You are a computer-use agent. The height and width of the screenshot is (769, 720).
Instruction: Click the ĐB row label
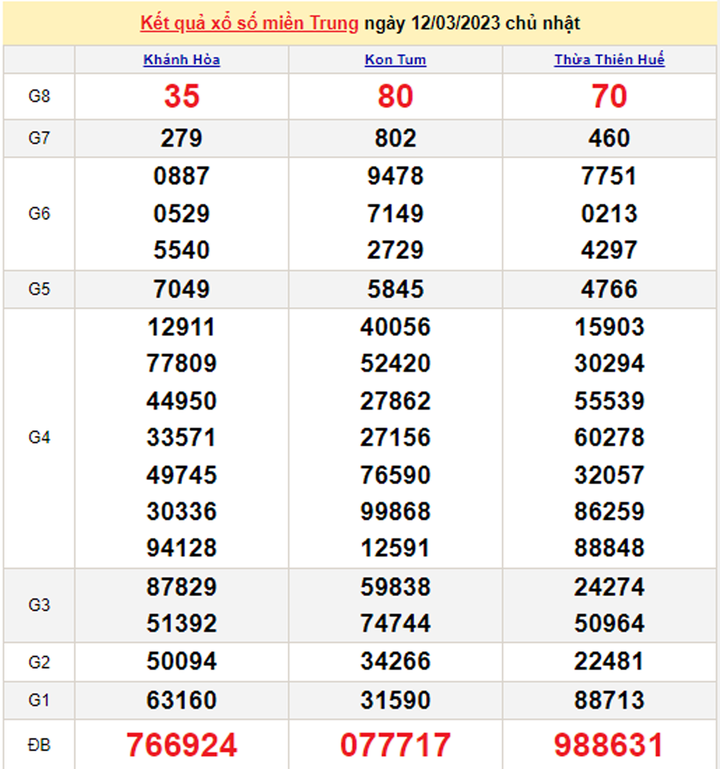click(x=39, y=744)
